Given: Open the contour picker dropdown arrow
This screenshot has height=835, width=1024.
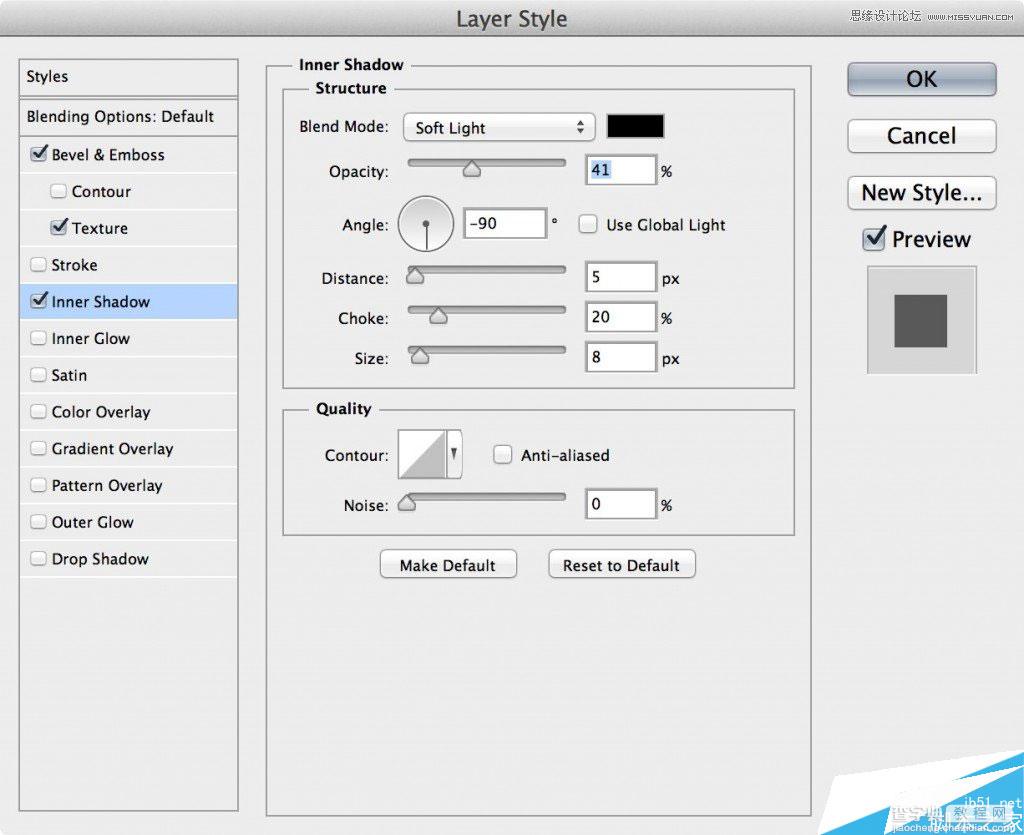Looking at the screenshot, I should coord(454,453).
